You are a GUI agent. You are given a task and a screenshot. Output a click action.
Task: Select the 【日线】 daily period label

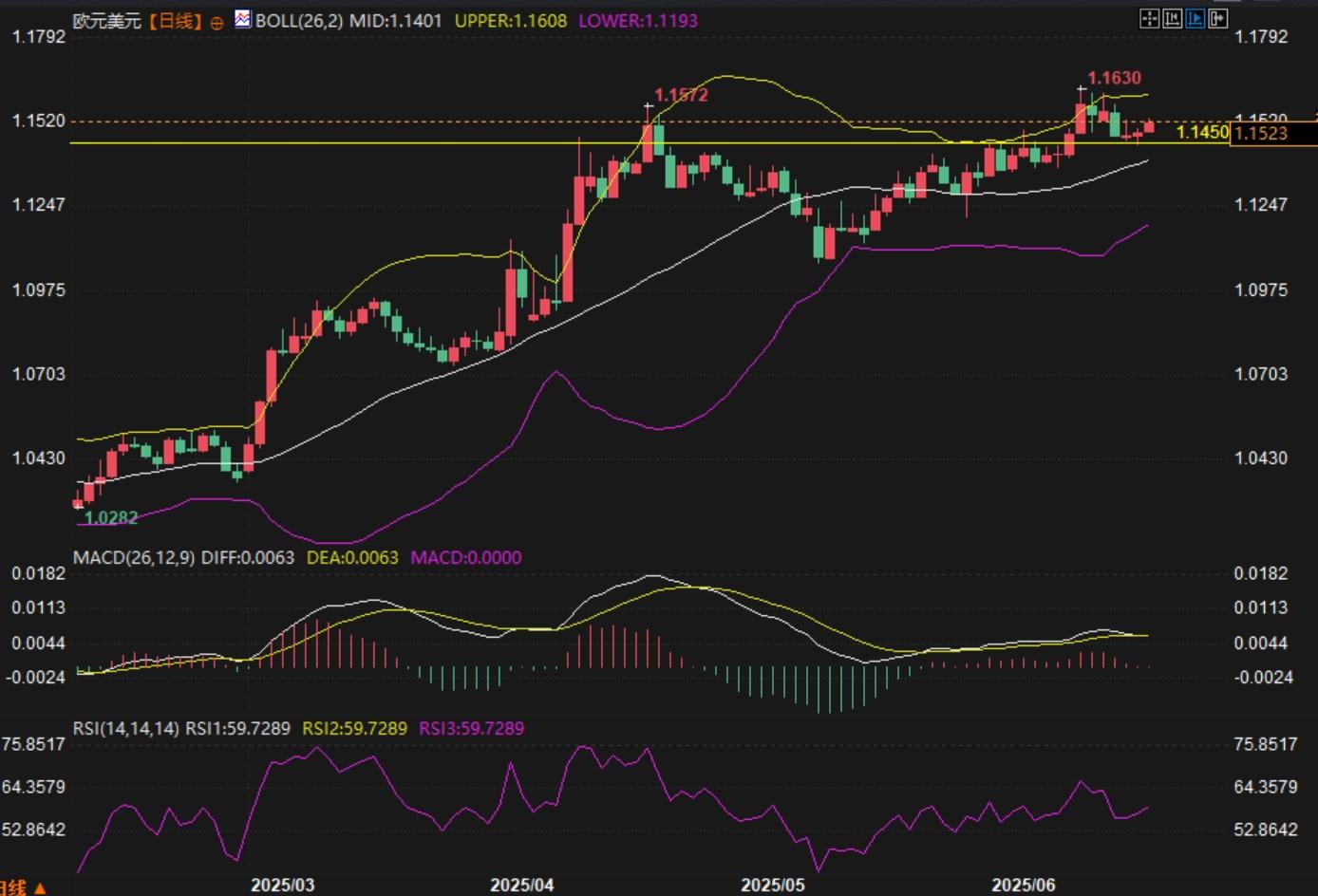pyautogui.click(x=177, y=21)
